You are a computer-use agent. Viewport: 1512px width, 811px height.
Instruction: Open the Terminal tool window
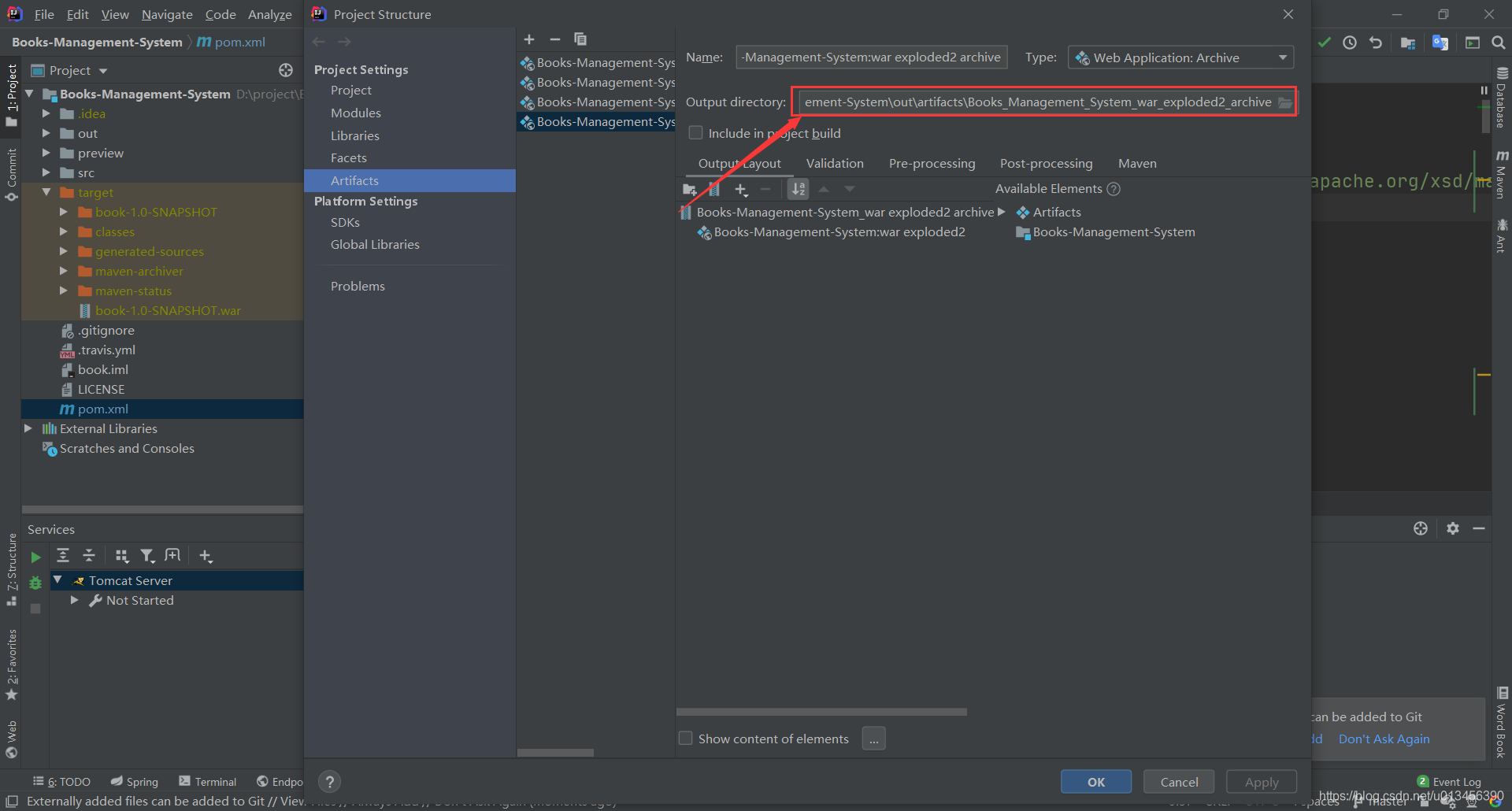pos(208,781)
